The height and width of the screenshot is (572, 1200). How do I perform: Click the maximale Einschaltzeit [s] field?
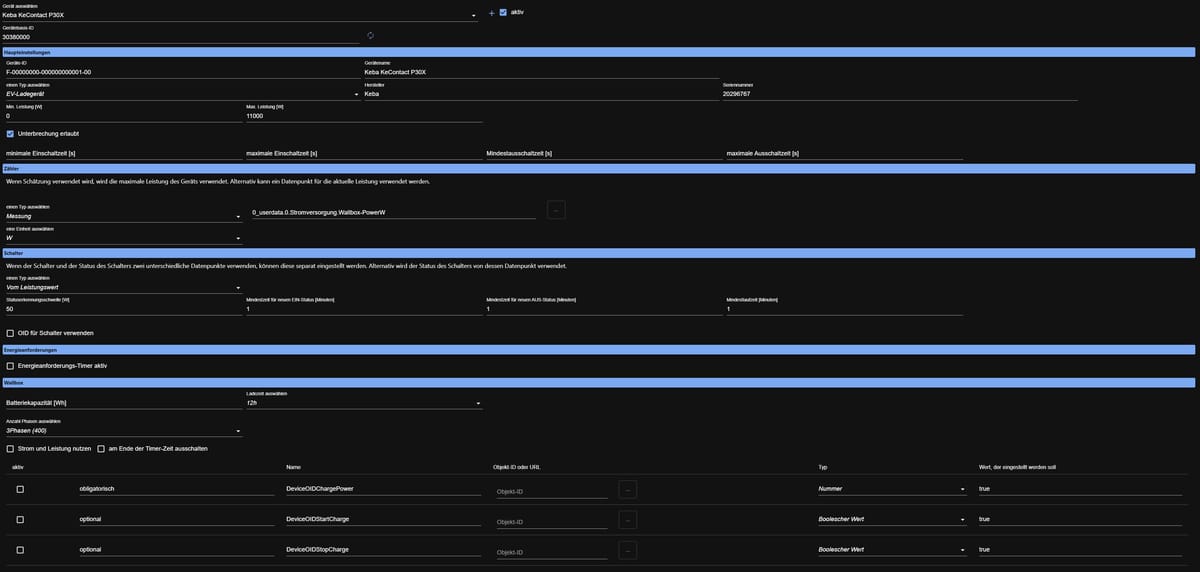point(364,153)
